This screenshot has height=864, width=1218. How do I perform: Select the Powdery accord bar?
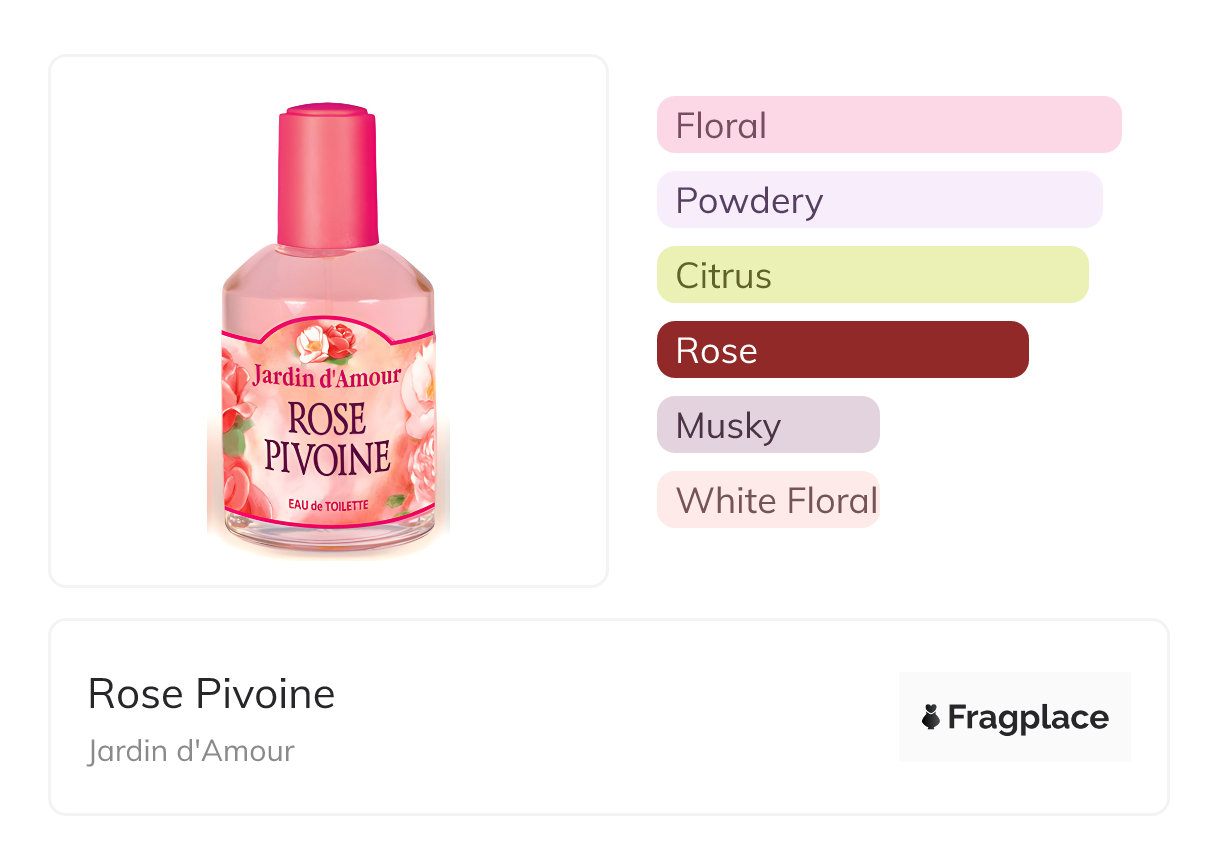[x=879, y=200]
